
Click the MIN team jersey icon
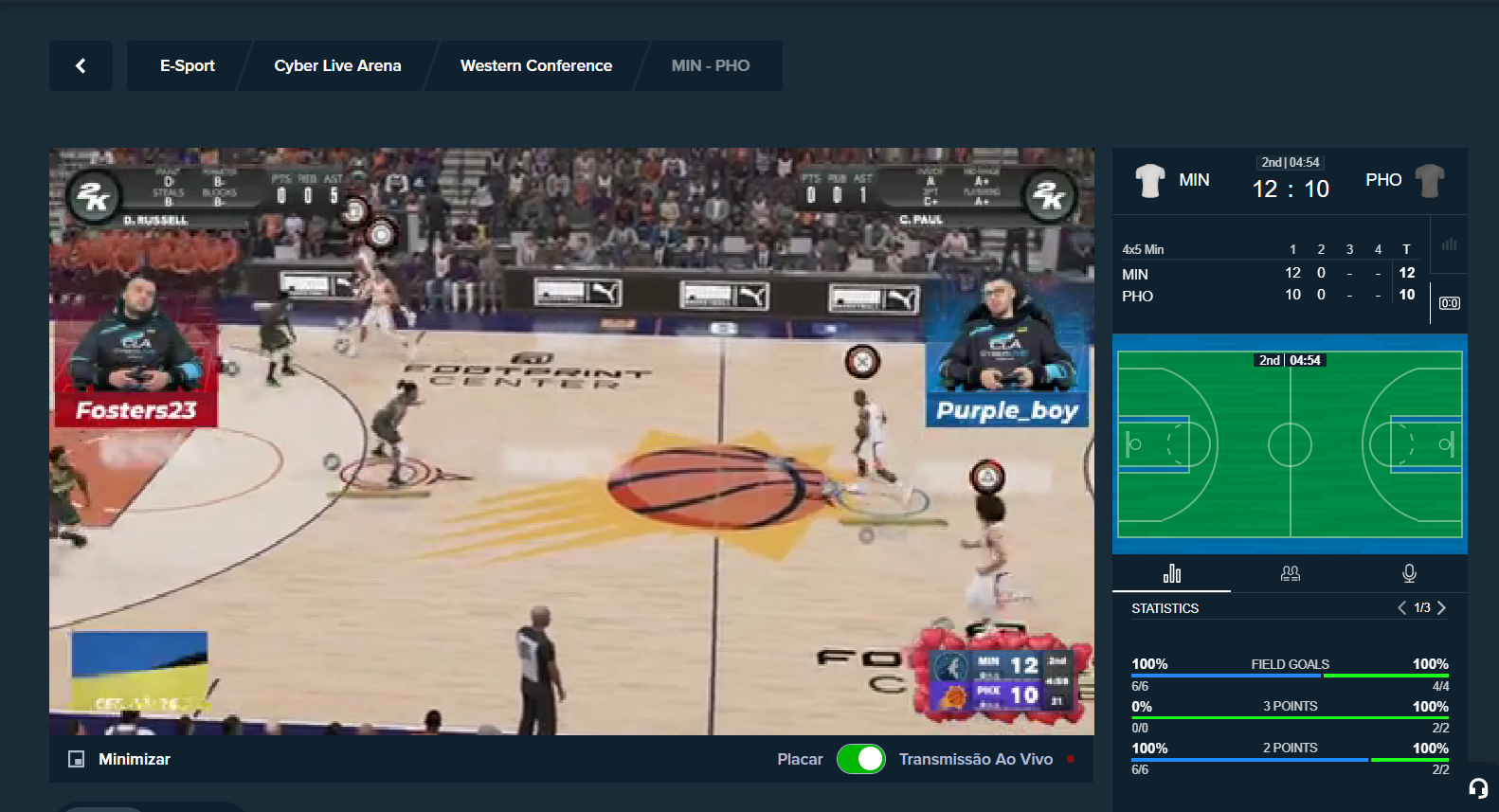click(1149, 180)
